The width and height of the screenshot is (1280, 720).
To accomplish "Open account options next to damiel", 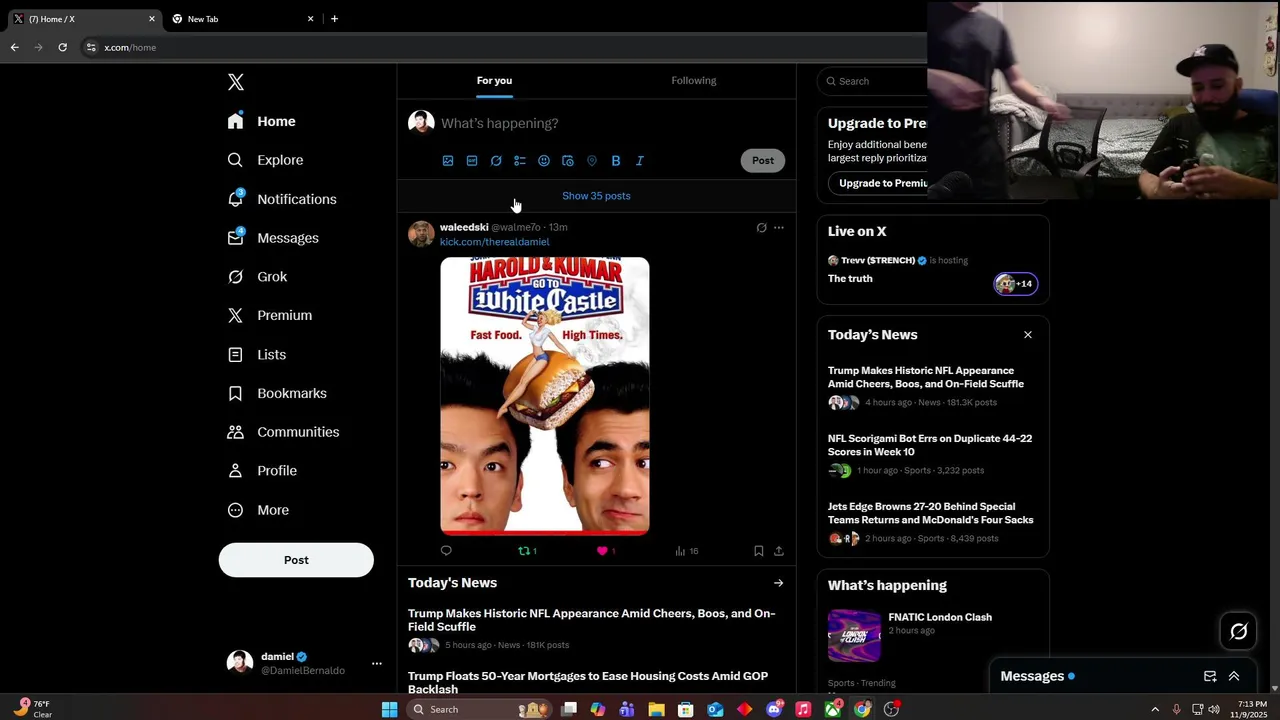I will click(376, 663).
